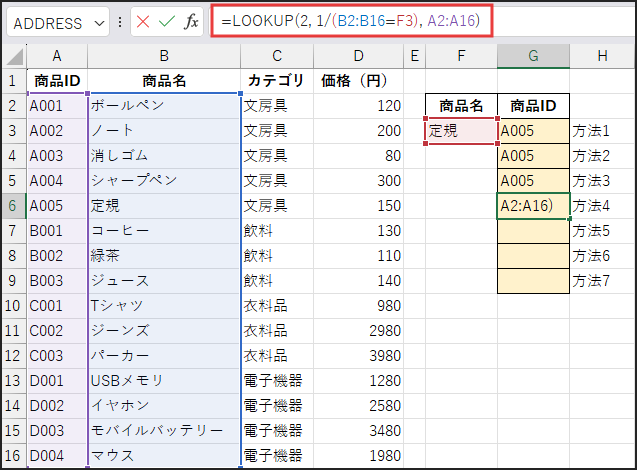The image size is (637, 470).
Task: Select column H header
Action: point(603,56)
